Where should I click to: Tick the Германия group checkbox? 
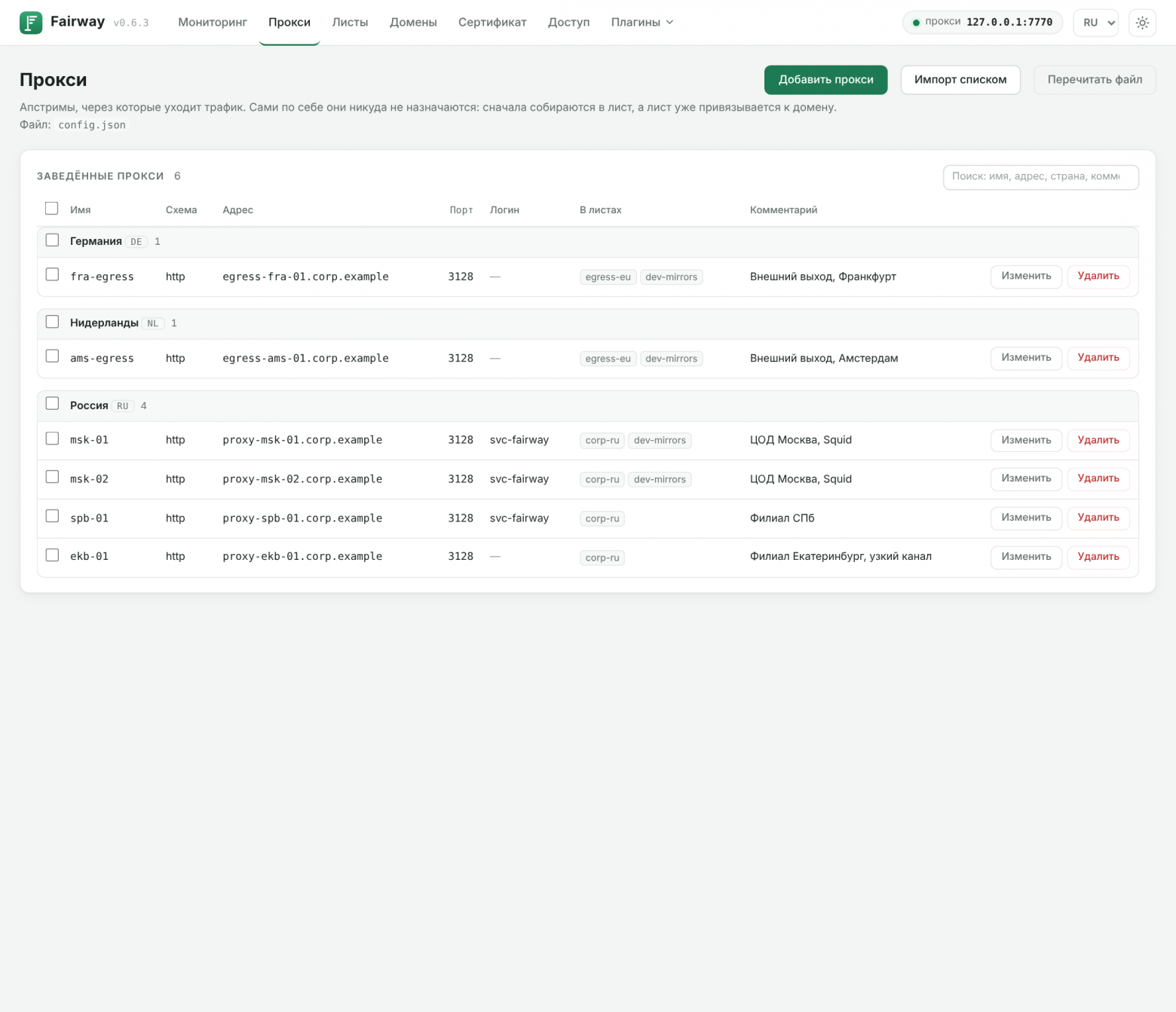(x=52, y=240)
